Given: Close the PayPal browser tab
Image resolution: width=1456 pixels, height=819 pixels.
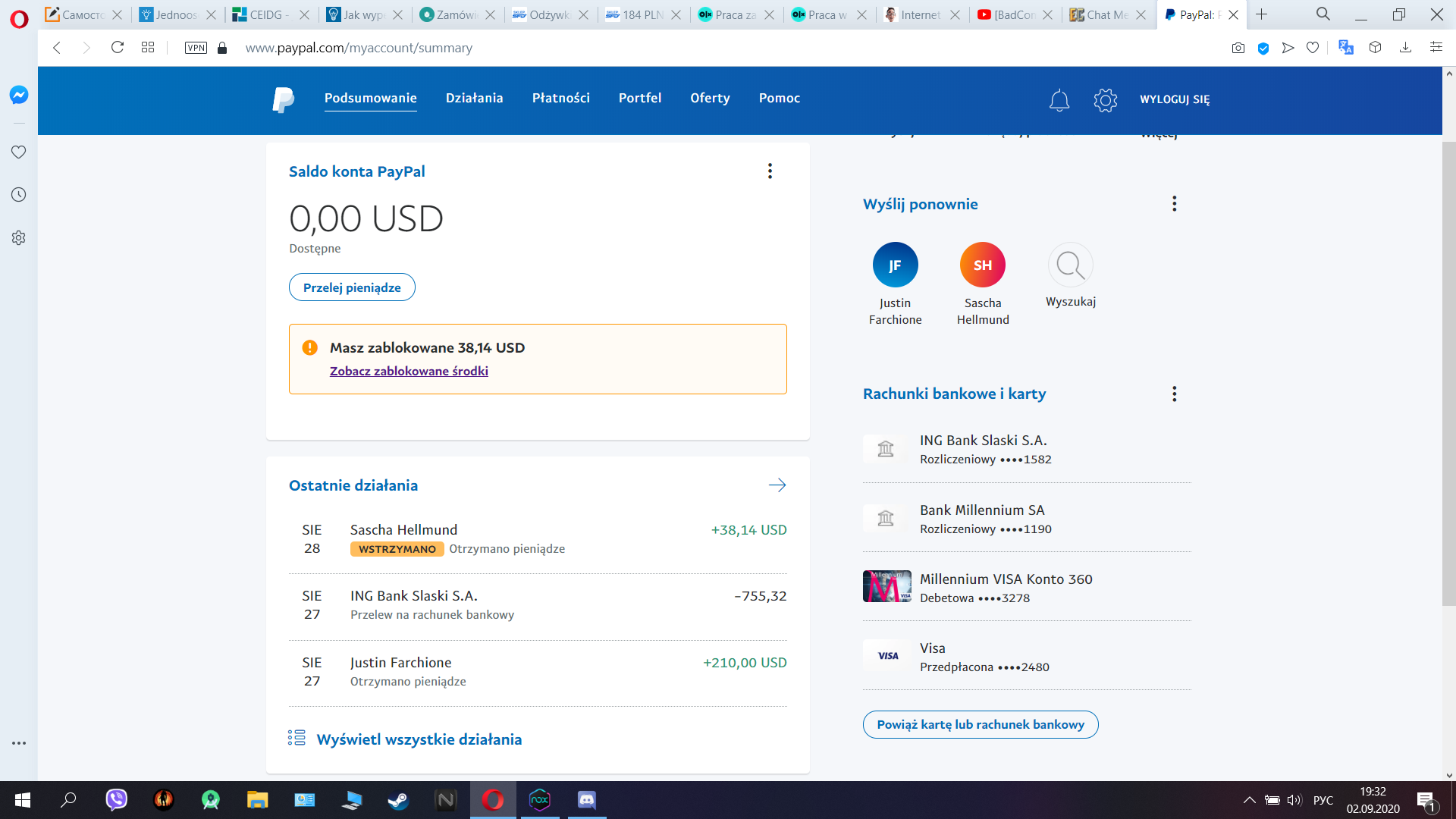Looking at the screenshot, I should [1233, 15].
